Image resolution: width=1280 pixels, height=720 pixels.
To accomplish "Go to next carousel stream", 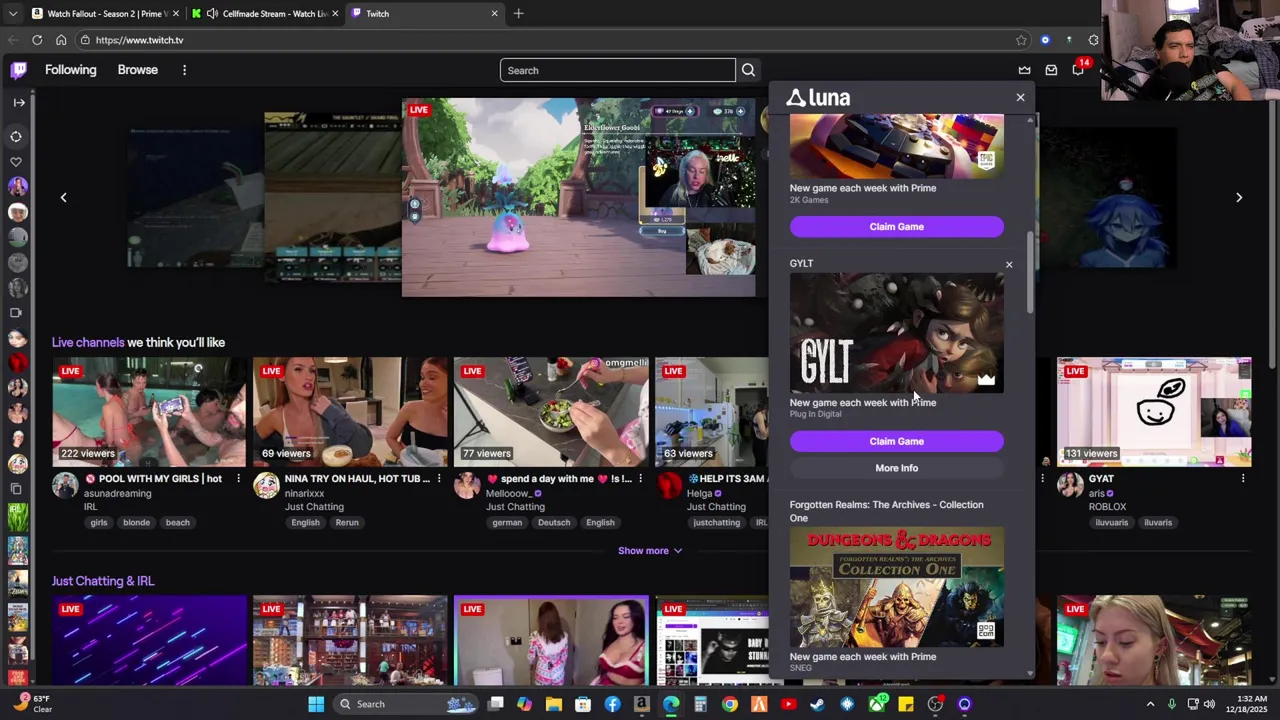I will 1239,198.
